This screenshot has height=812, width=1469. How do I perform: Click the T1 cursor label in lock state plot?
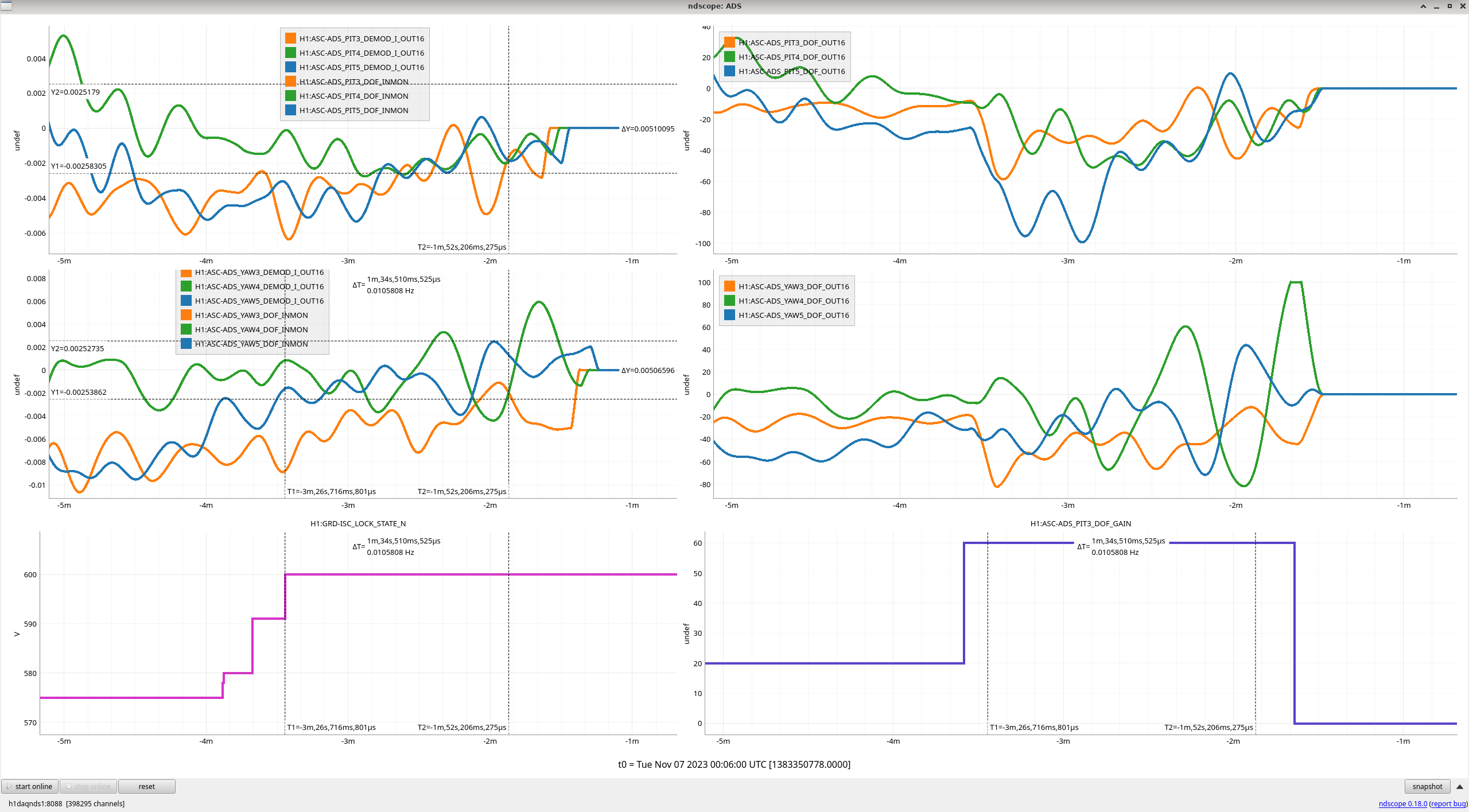point(332,727)
